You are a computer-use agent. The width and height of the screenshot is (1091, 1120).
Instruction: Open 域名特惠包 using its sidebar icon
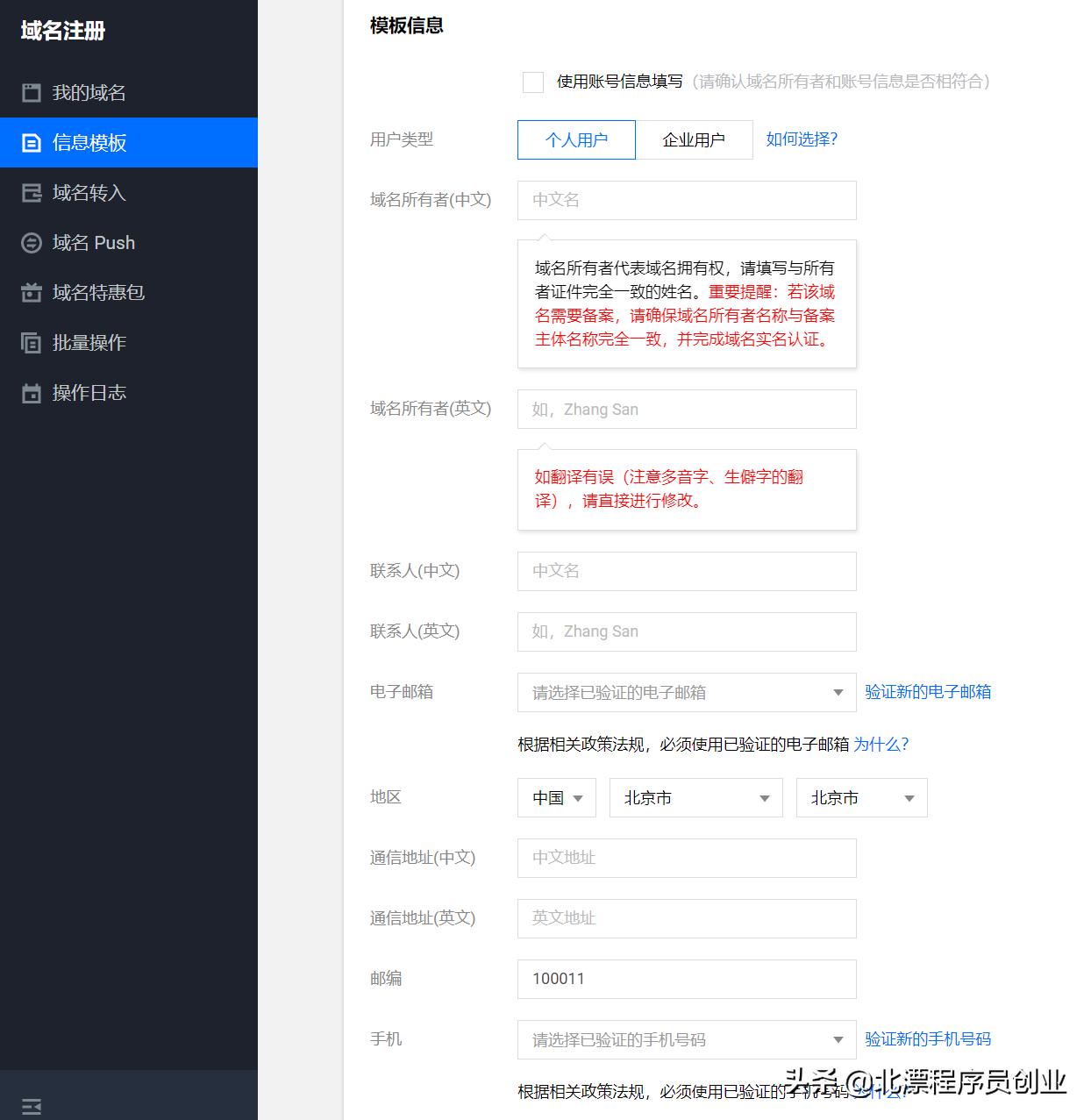[31, 292]
